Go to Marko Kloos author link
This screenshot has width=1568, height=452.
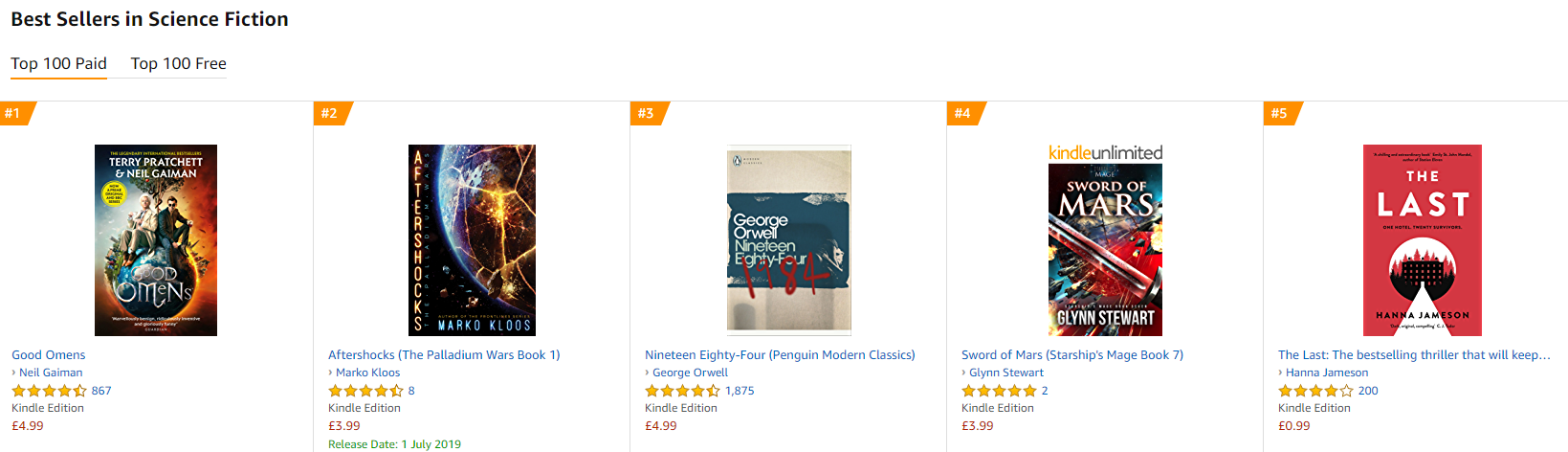click(x=367, y=373)
